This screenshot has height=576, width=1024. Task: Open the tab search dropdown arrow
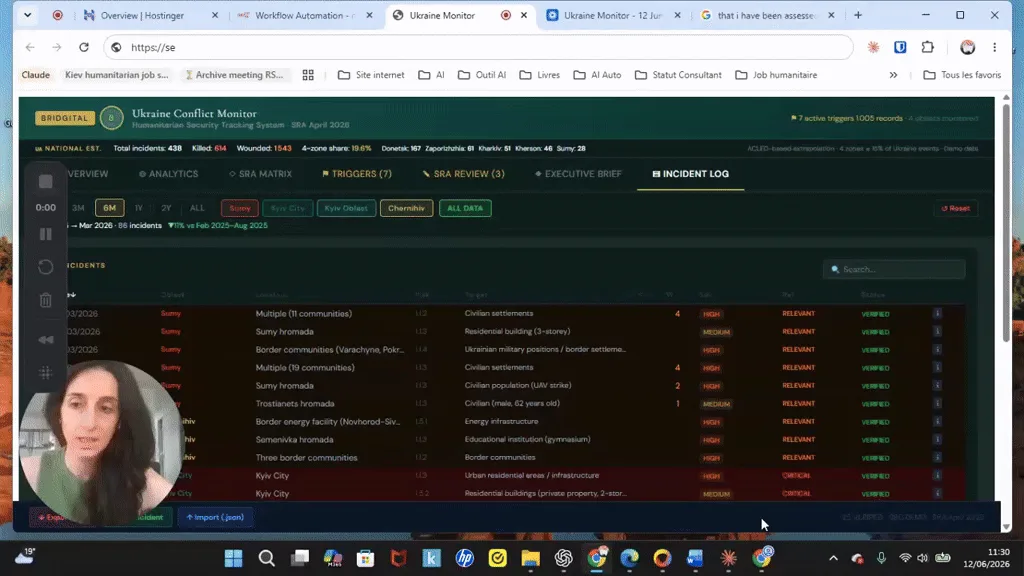(x=27, y=15)
